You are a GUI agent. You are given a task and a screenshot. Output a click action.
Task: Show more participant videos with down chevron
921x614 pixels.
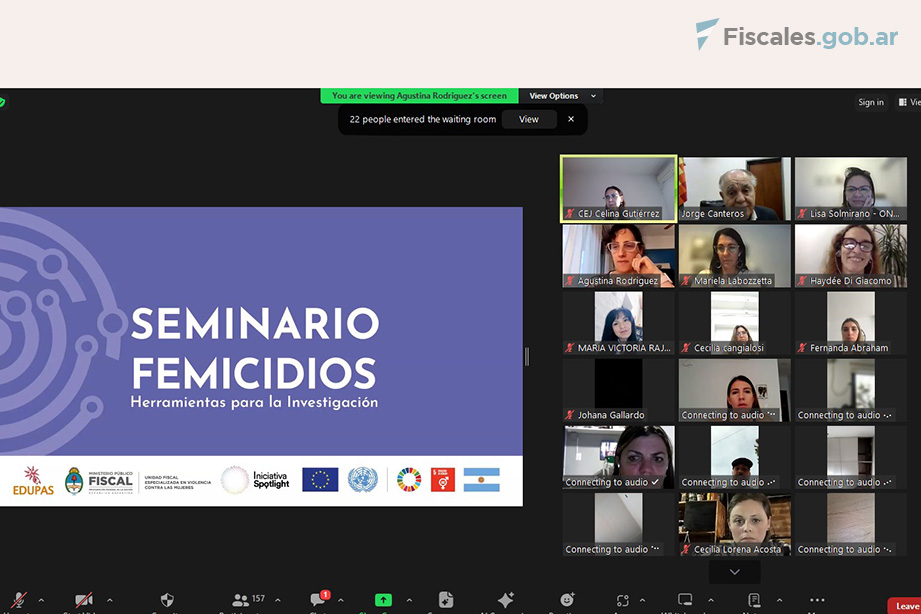[x=735, y=572]
